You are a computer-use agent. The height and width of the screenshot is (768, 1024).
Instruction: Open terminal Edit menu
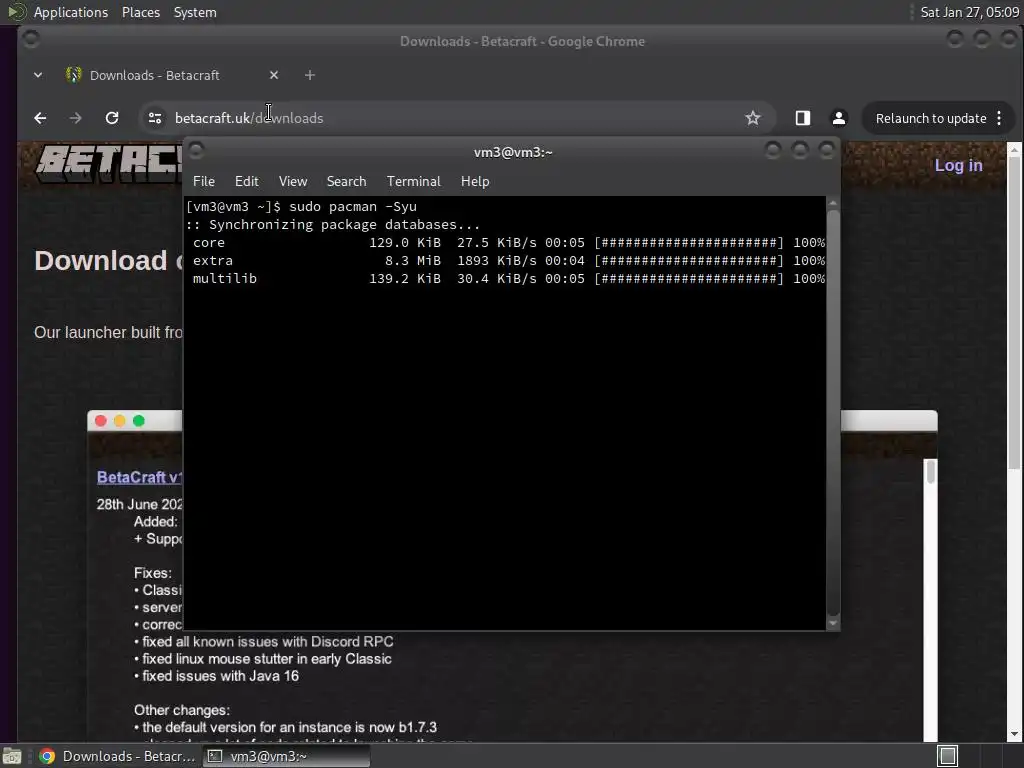click(x=247, y=182)
